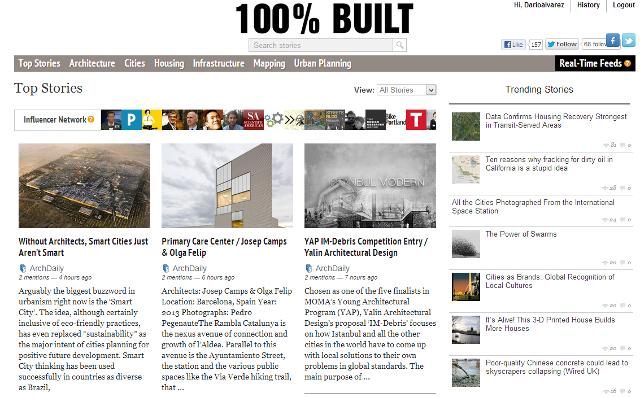Open the blue P influencer logo

(131, 120)
